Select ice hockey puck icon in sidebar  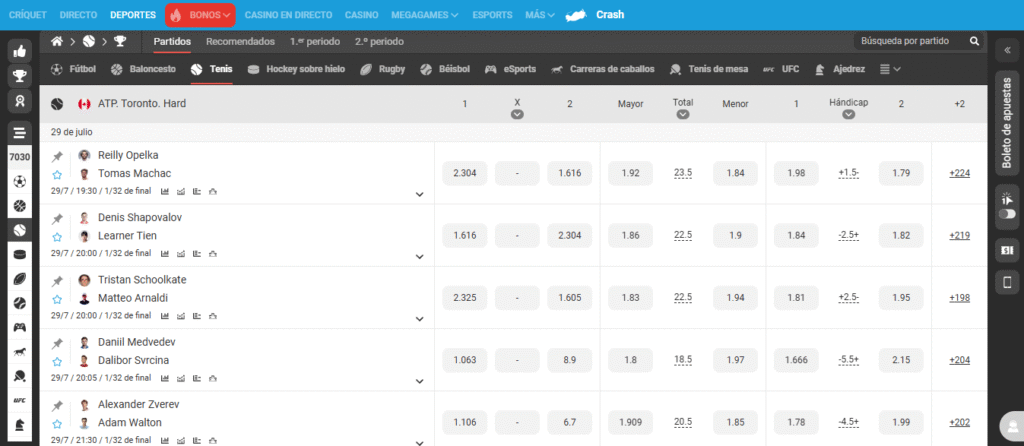[x=20, y=255]
